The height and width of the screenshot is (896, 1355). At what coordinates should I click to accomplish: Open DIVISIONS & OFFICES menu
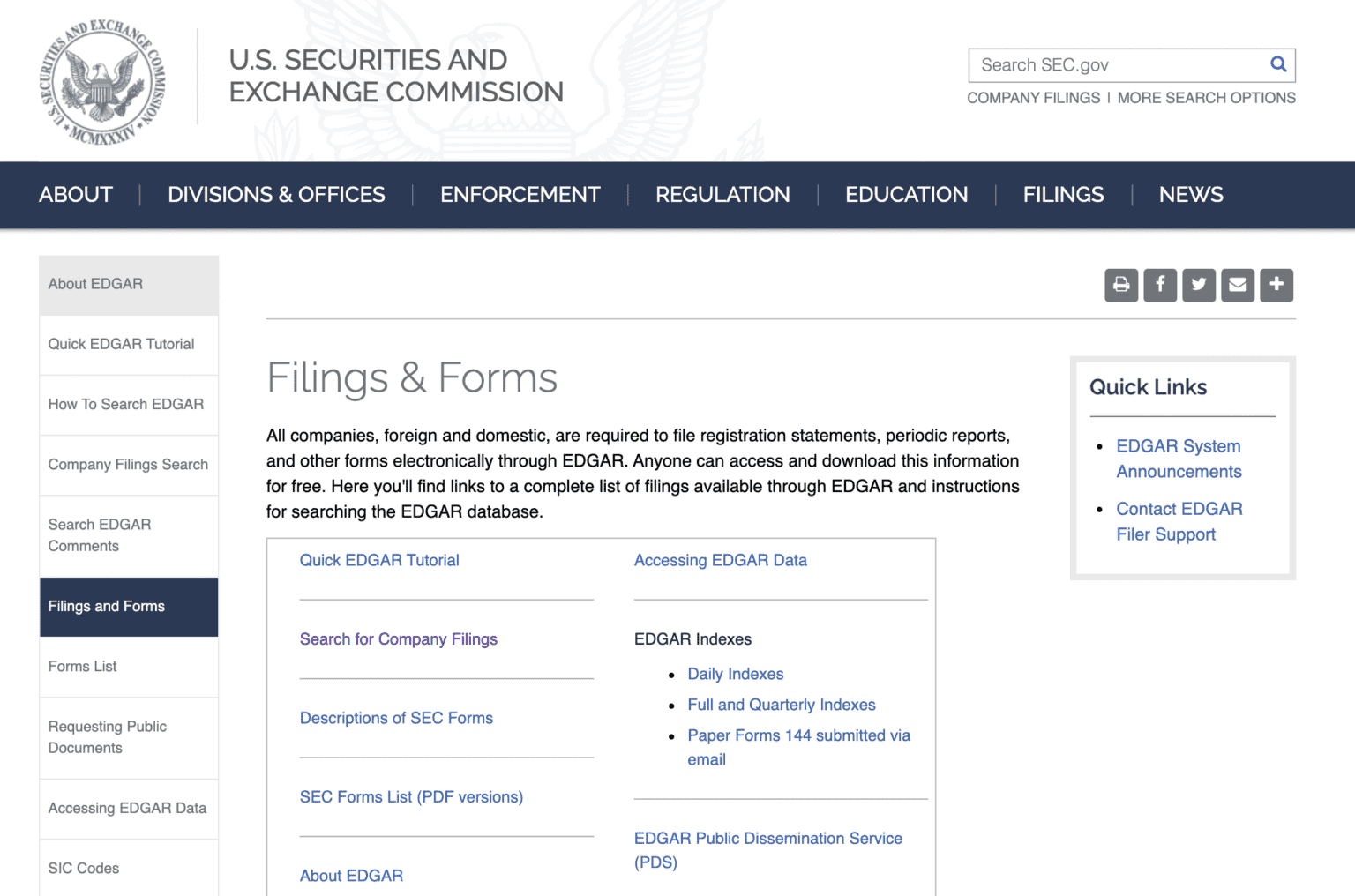(x=276, y=195)
